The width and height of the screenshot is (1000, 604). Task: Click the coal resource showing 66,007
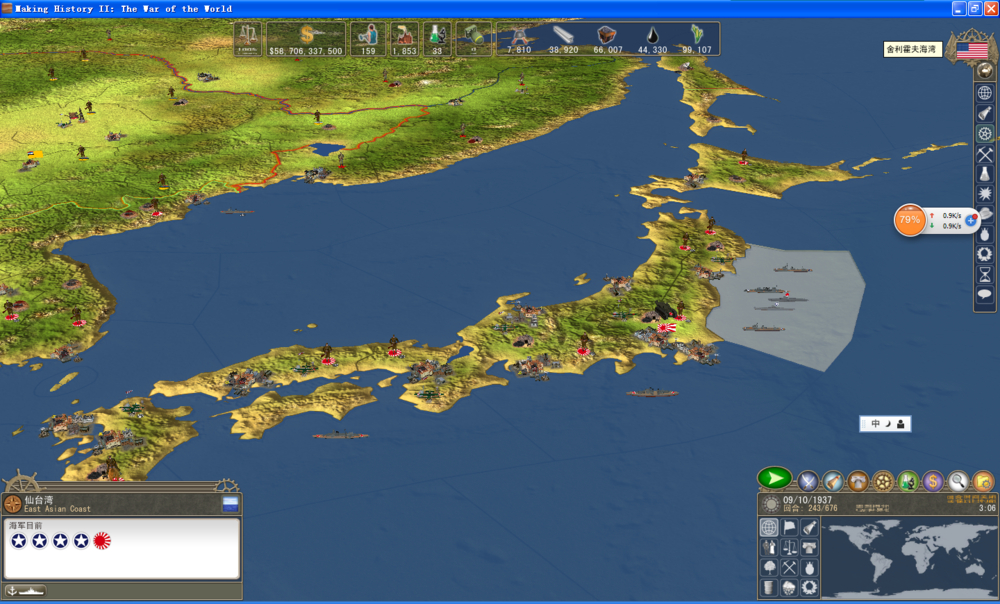pos(607,39)
